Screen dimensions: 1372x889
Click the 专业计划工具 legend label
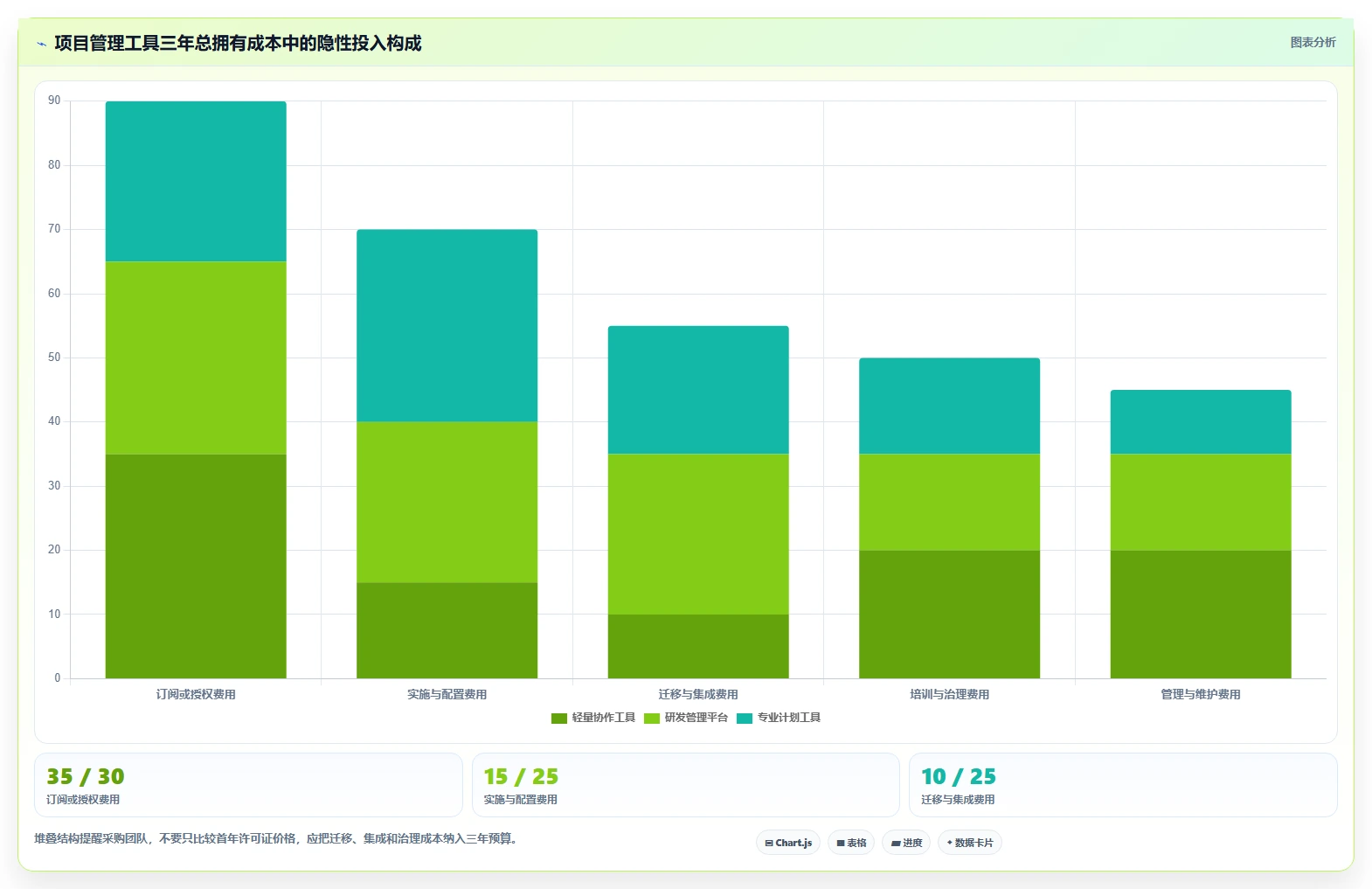coord(789,718)
